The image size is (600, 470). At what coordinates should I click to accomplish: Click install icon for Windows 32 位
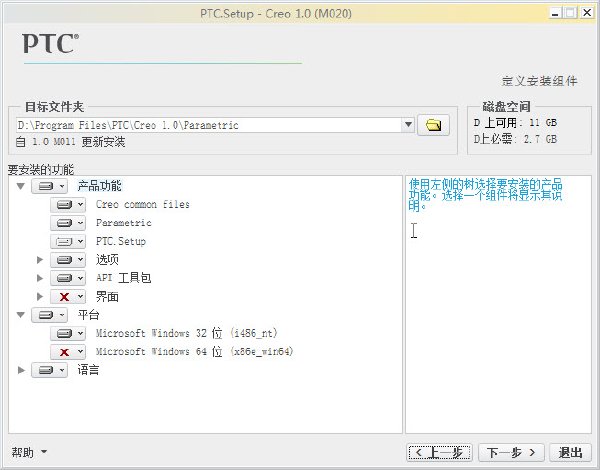click(x=68, y=333)
